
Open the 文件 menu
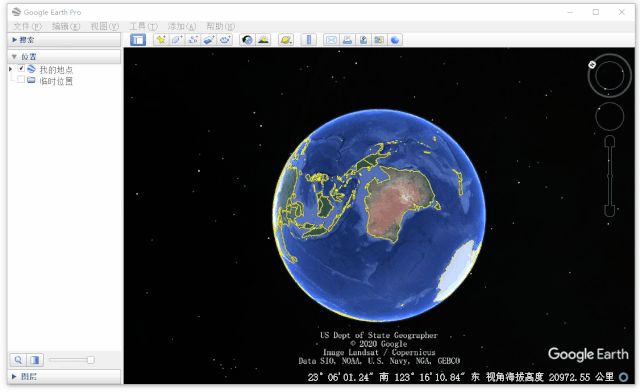(27, 27)
